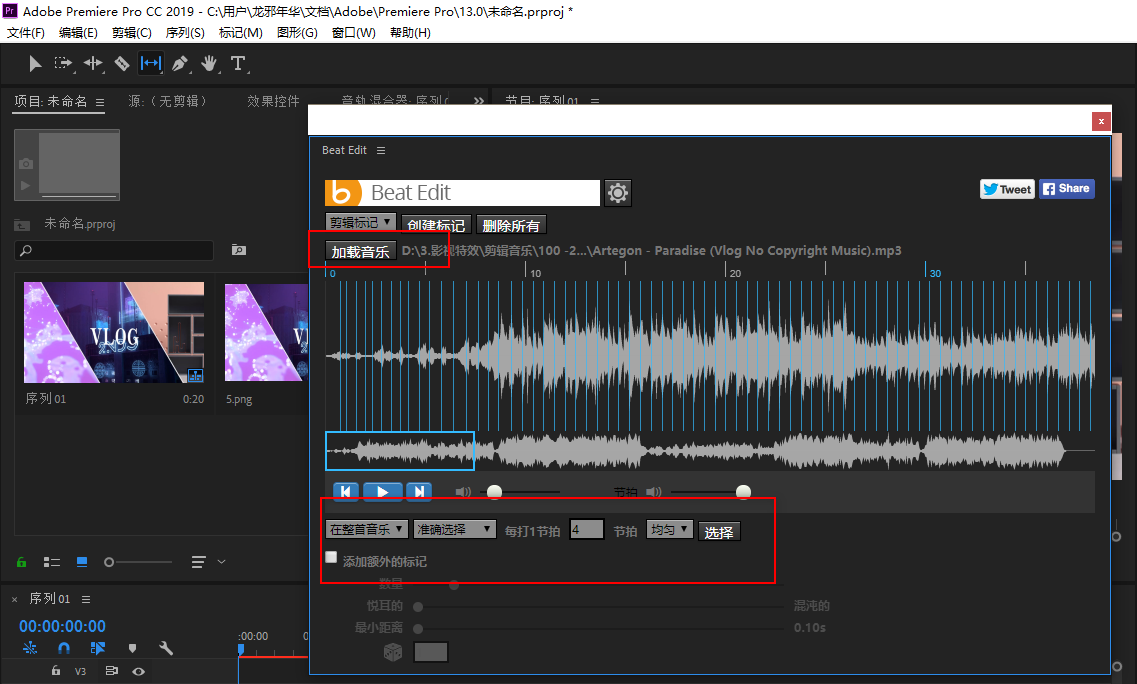1137x684 pixels.
Task: Jump to start in Beat Edit player
Action: pos(346,492)
